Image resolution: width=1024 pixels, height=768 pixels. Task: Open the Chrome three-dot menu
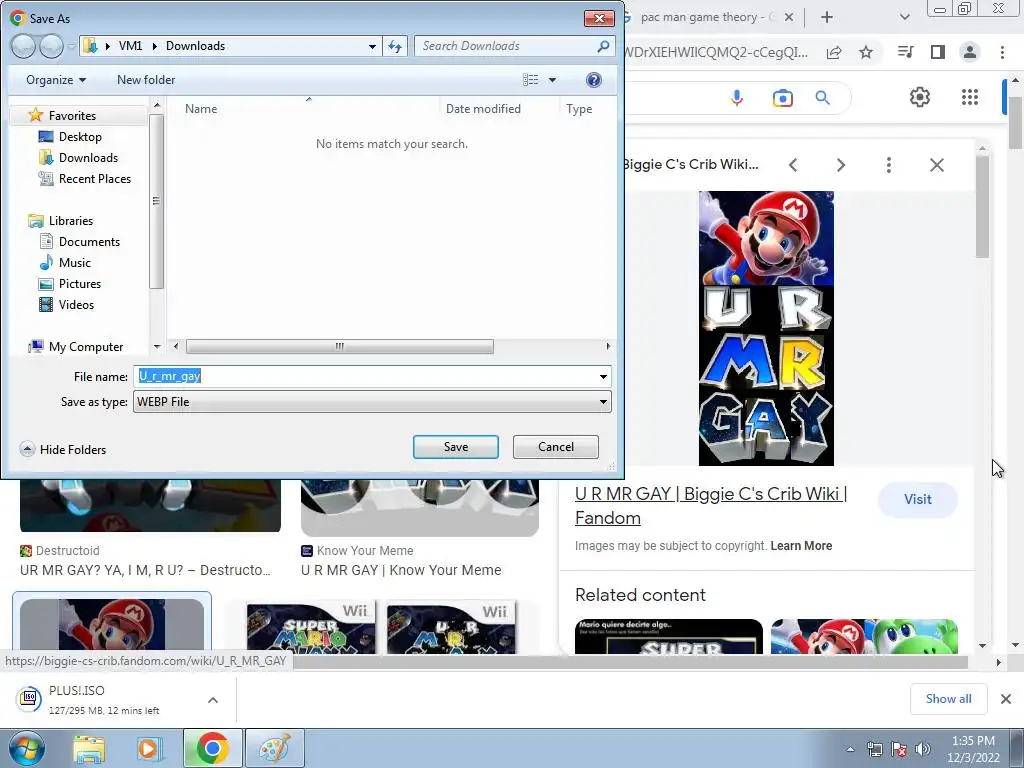(x=1002, y=52)
